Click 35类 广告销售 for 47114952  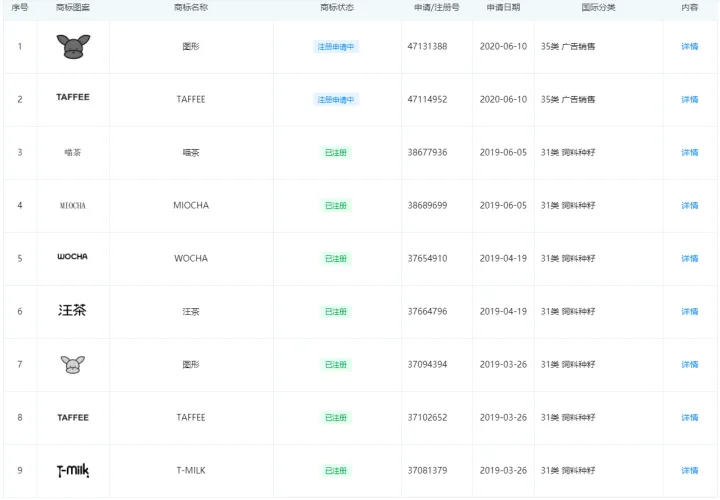pos(568,99)
